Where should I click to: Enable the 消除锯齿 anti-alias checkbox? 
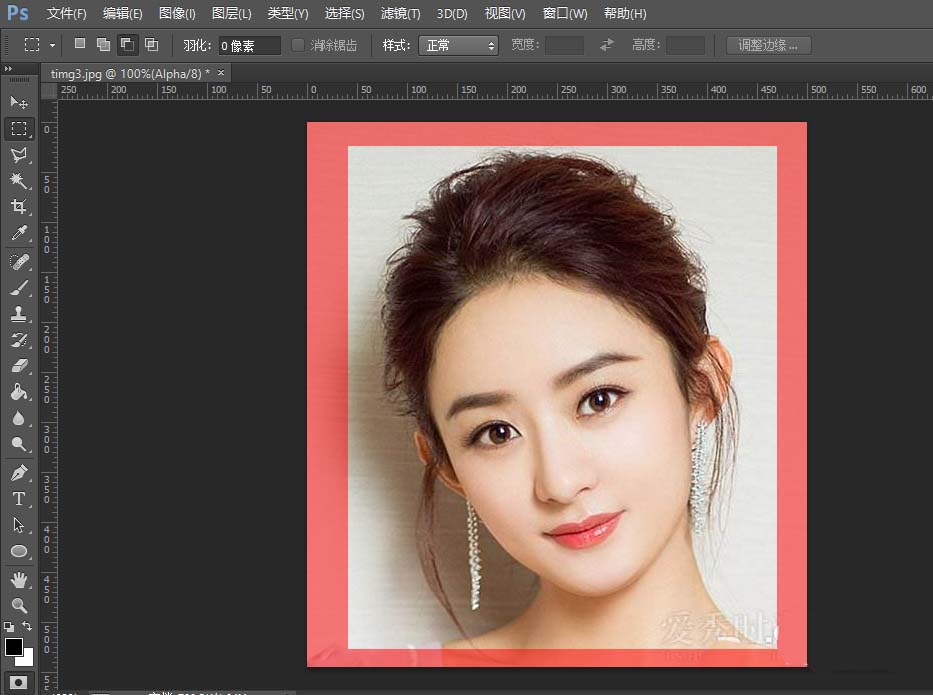[298, 44]
